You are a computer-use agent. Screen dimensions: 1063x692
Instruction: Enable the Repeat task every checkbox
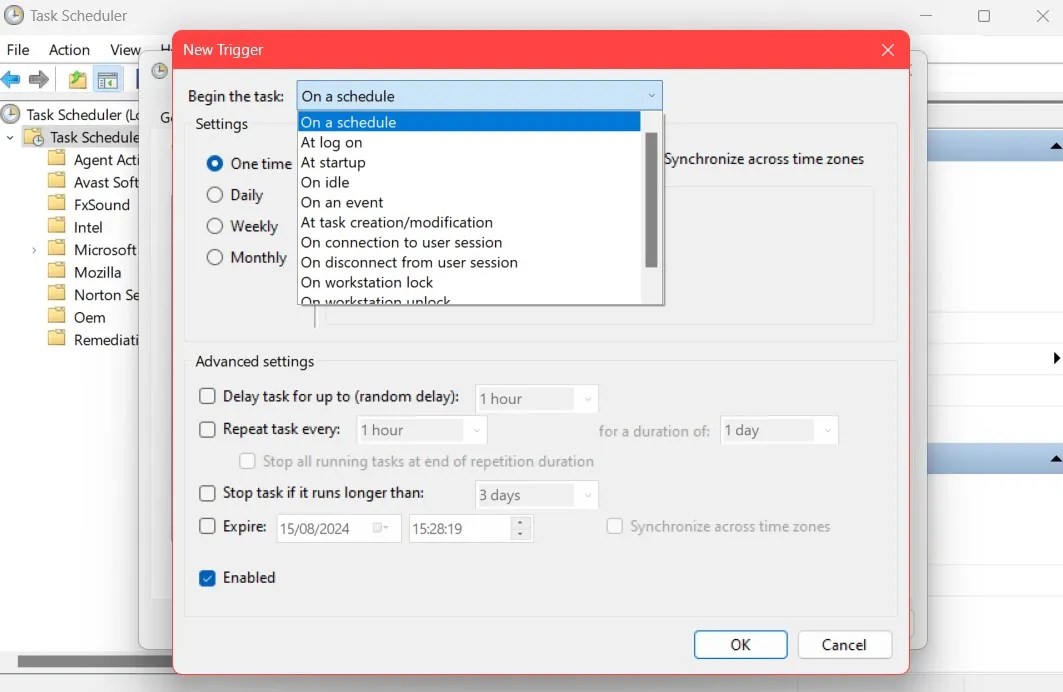(207, 430)
